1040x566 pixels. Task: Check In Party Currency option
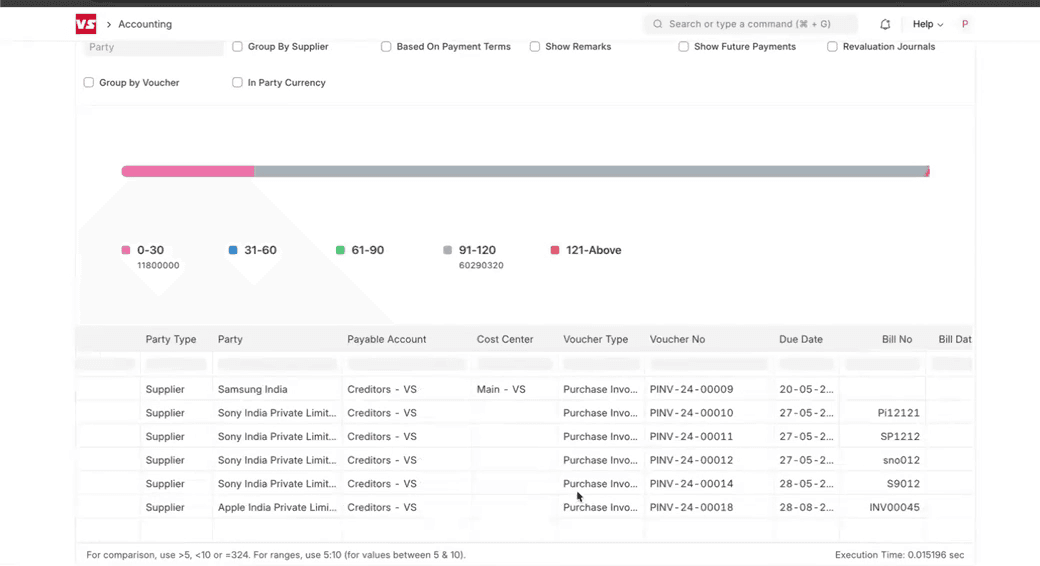[237, 82]
